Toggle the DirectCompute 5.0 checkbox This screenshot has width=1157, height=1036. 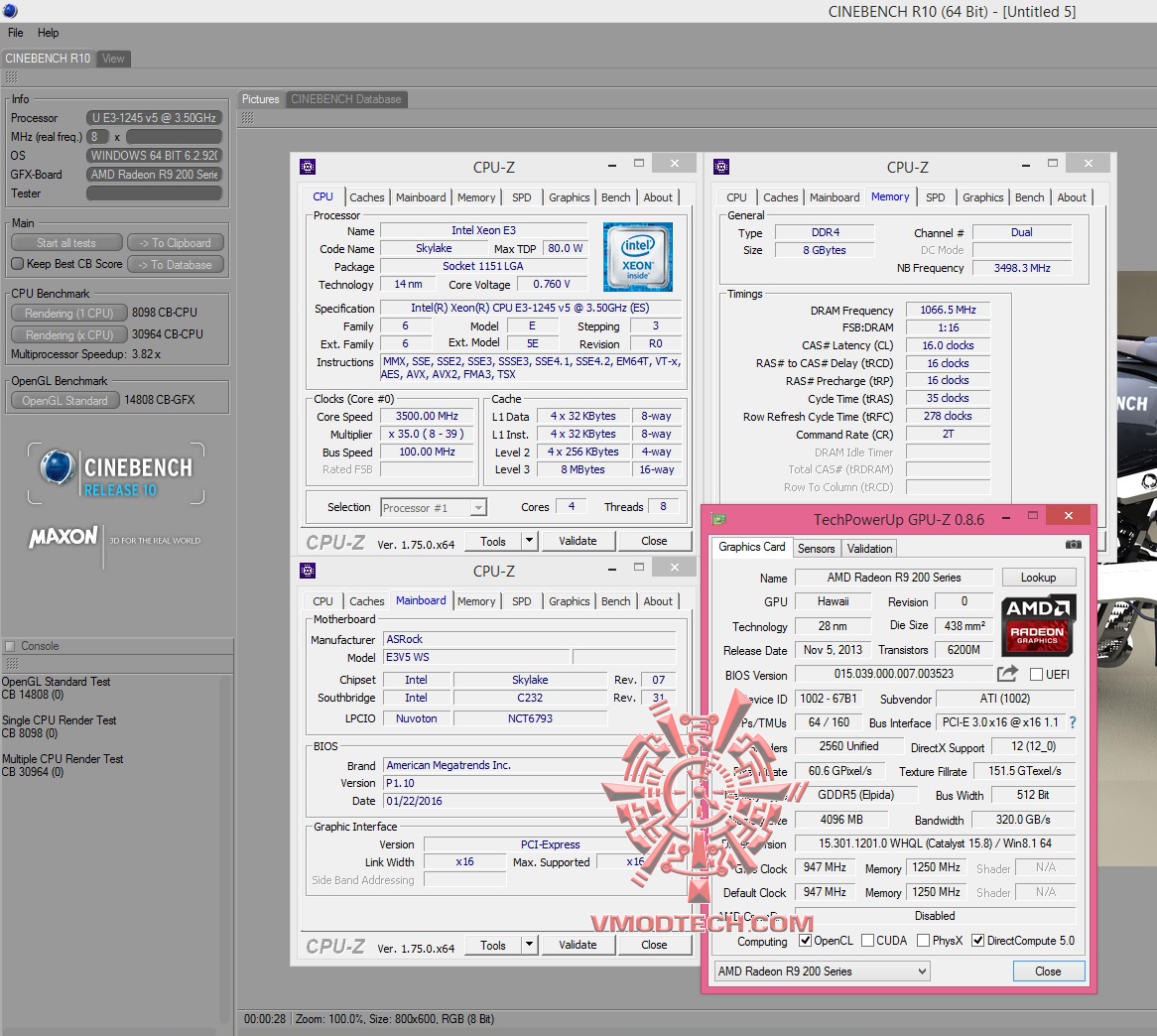point(977,940)
